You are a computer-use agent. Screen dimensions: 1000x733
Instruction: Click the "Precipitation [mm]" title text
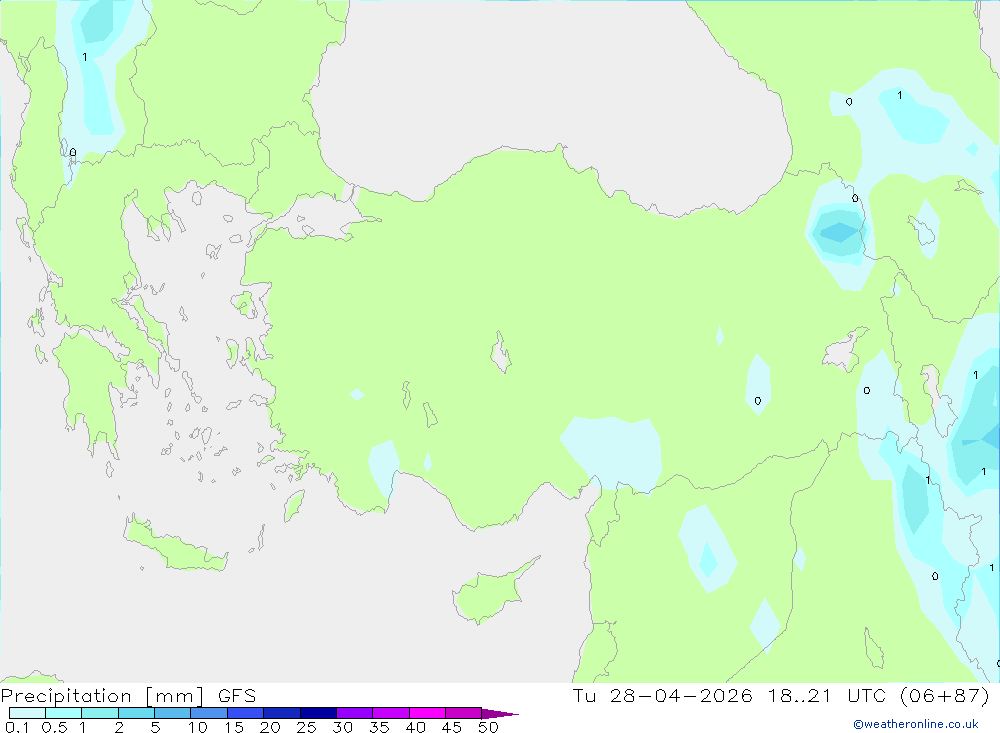[x=102, y=696]
